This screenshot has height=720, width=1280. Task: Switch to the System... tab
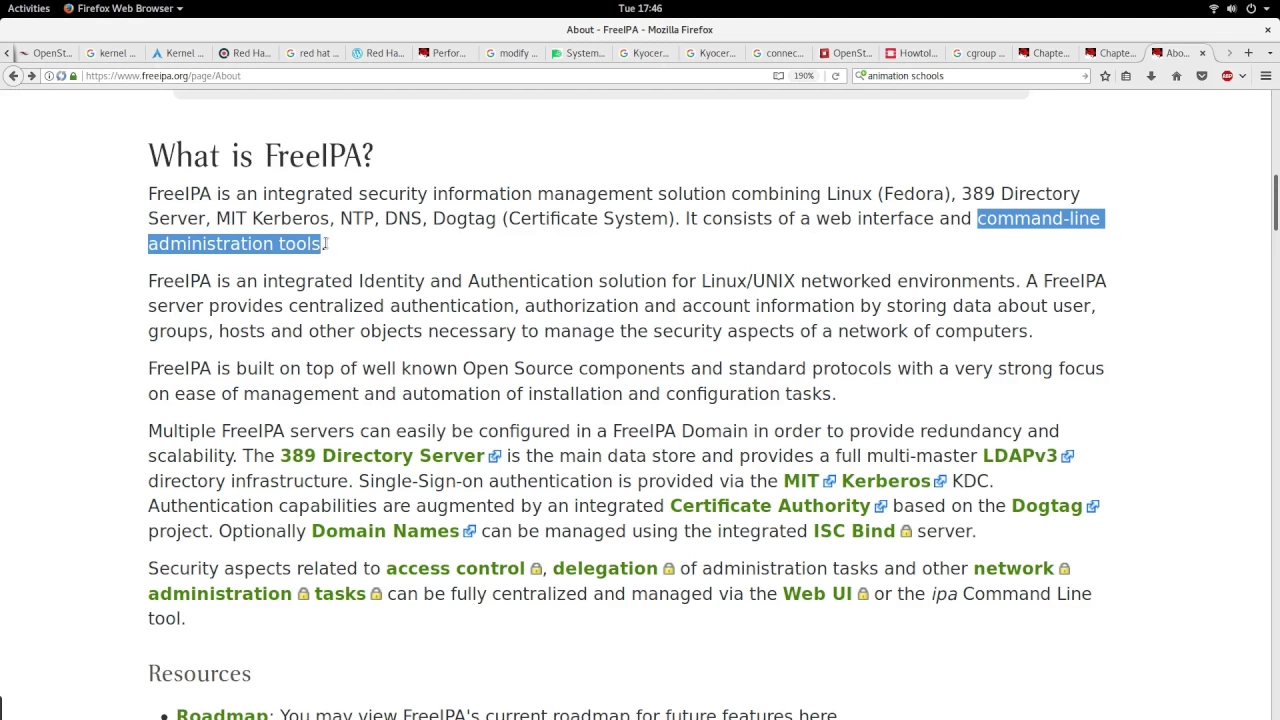578,53
